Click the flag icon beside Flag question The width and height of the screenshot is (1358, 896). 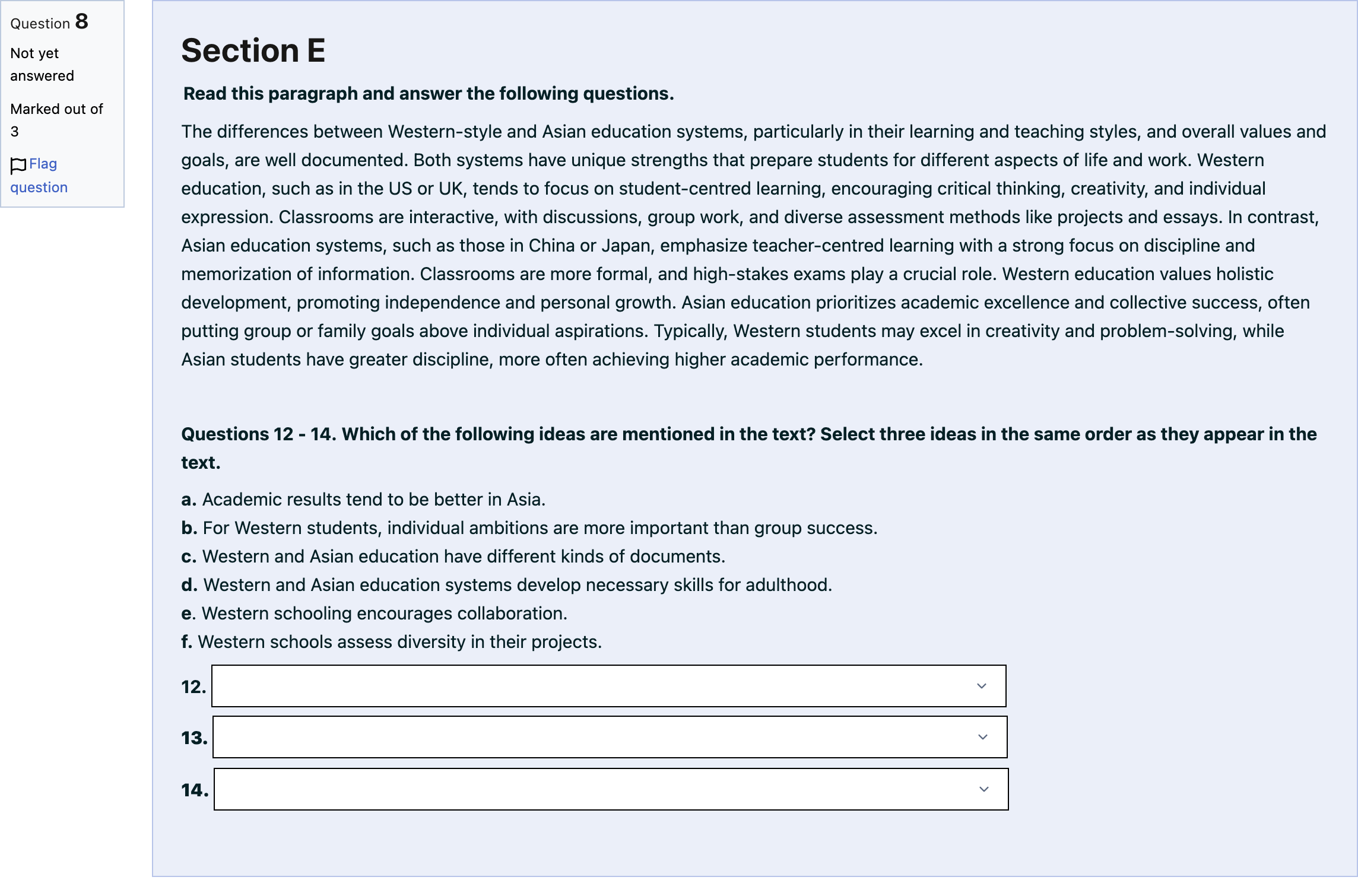tap(18, 166)
